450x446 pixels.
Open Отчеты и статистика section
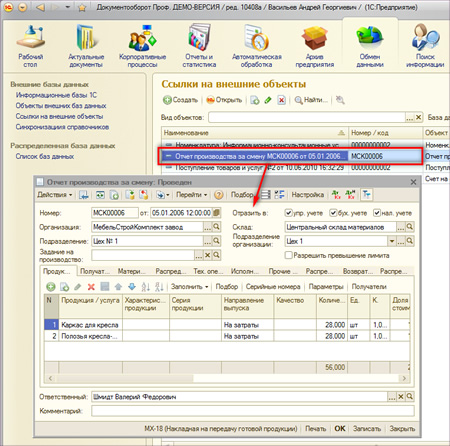199,46
